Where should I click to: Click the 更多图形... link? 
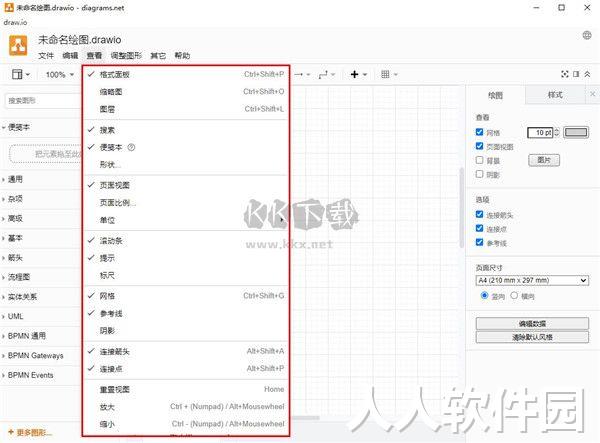point(30,433)
